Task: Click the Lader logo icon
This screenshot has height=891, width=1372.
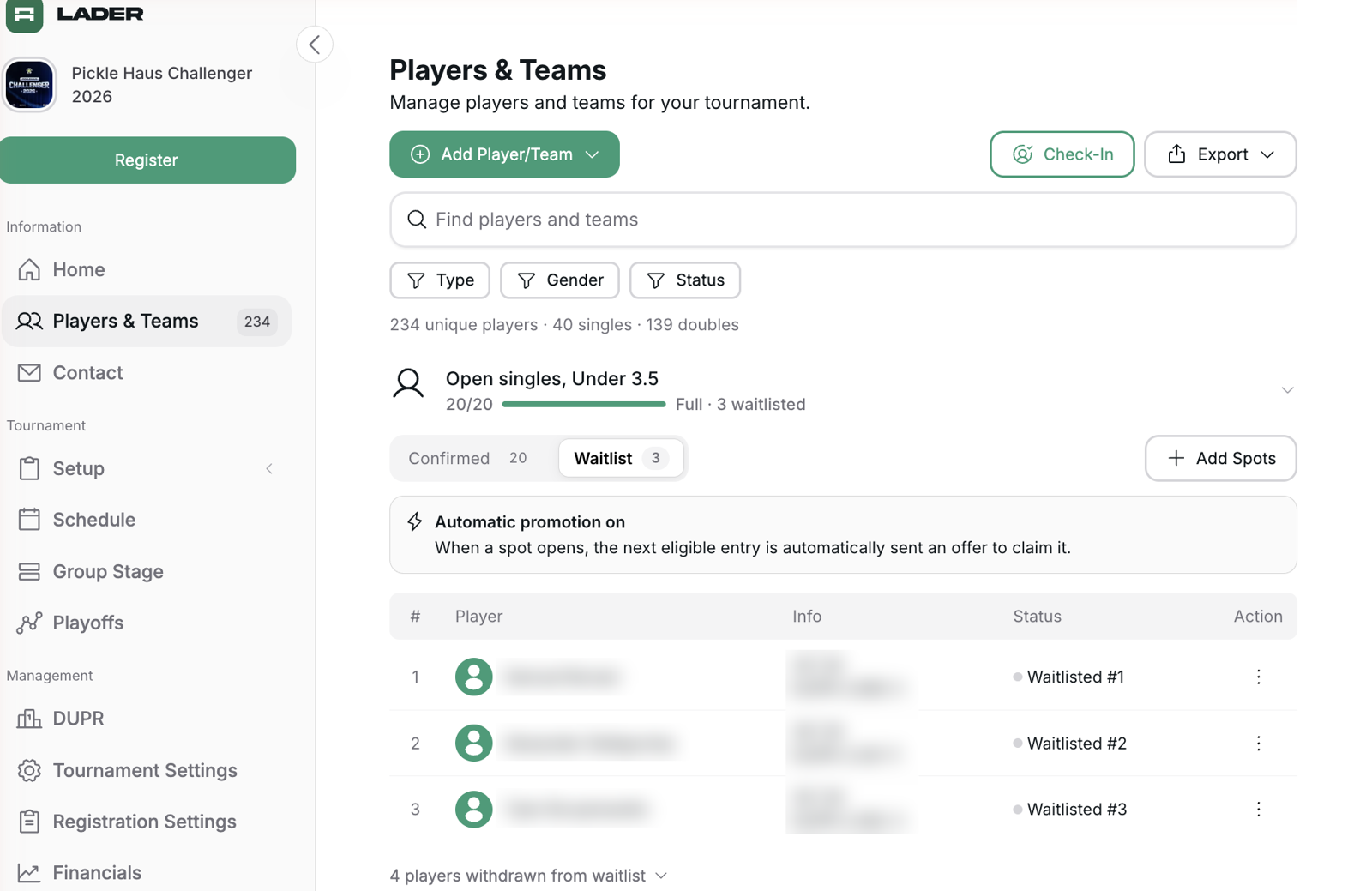Action: point(24,15)
